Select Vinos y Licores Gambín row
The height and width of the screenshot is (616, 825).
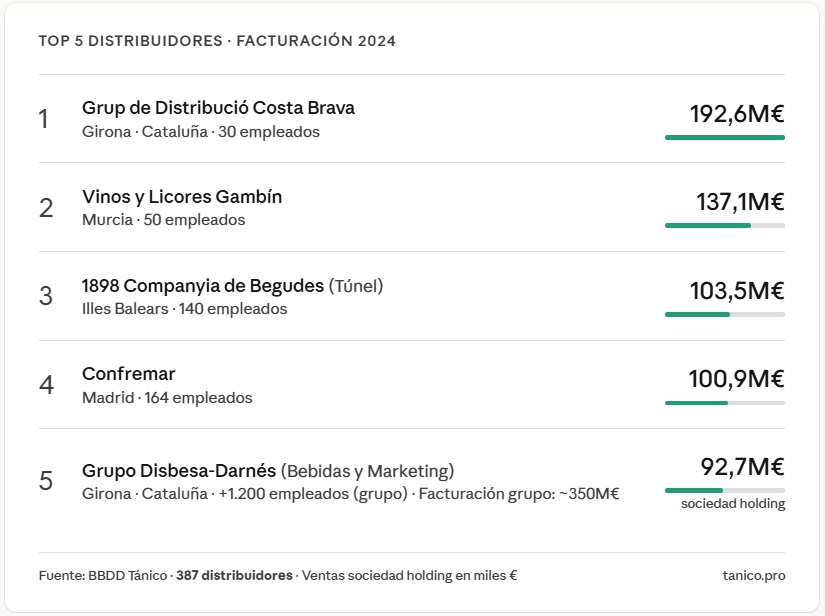[x=411, y=207]
